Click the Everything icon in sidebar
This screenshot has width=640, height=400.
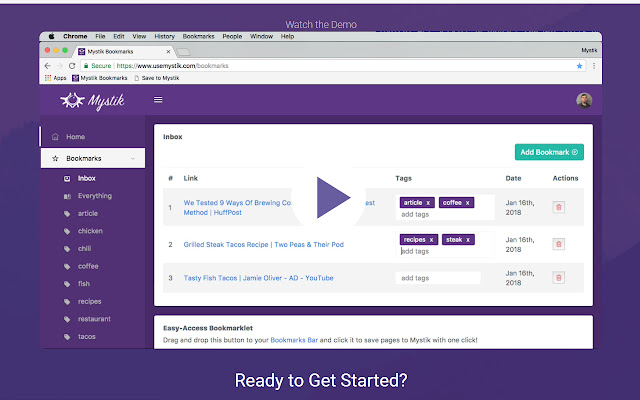[x=67, y=196]
